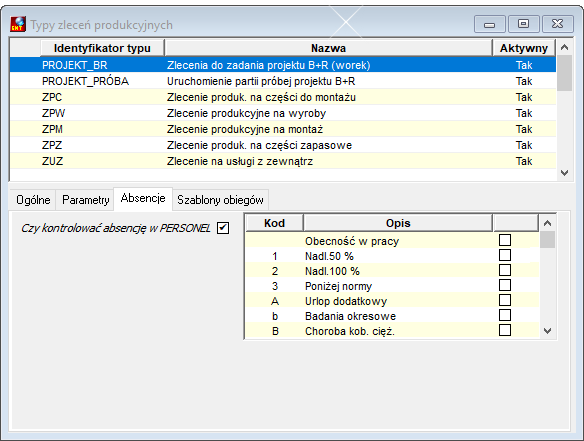Click the Kod column header

tap(274, 223)
